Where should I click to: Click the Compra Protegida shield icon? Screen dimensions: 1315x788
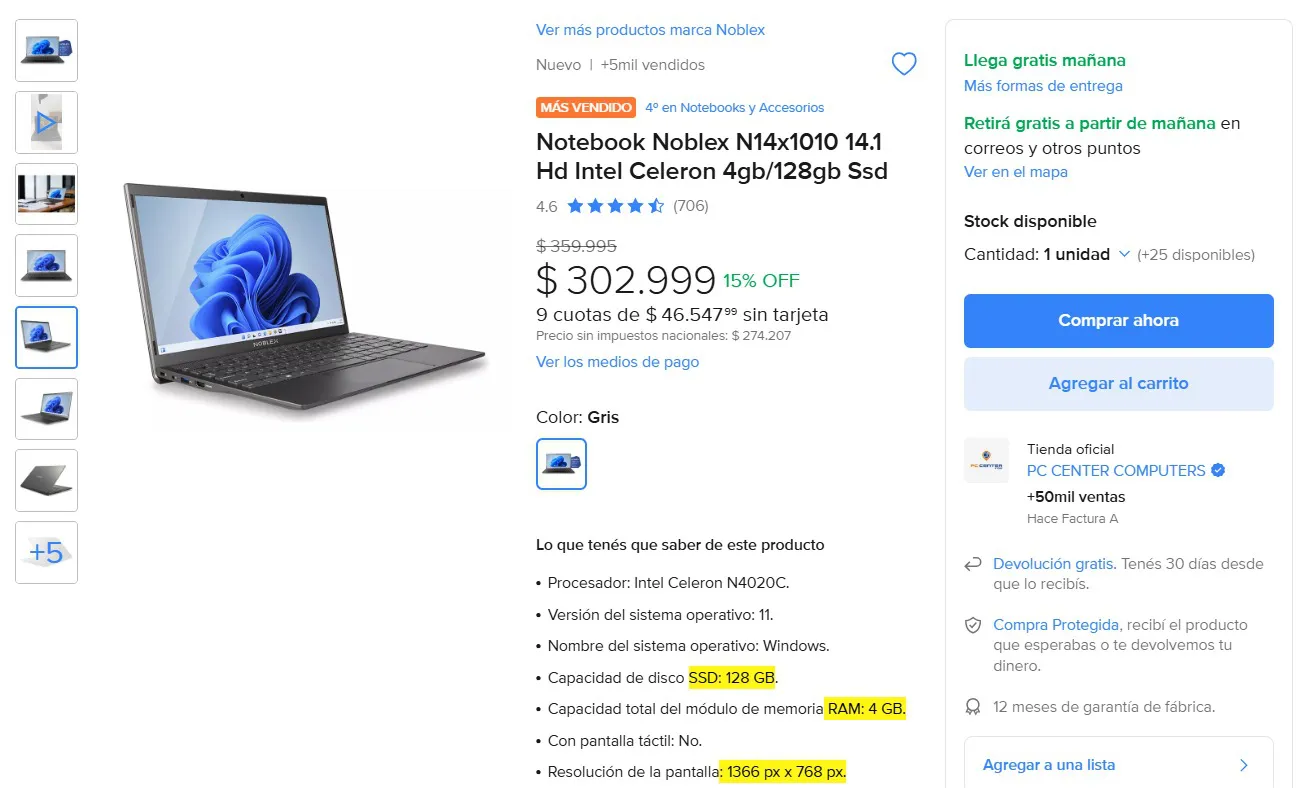coord(972,626)
